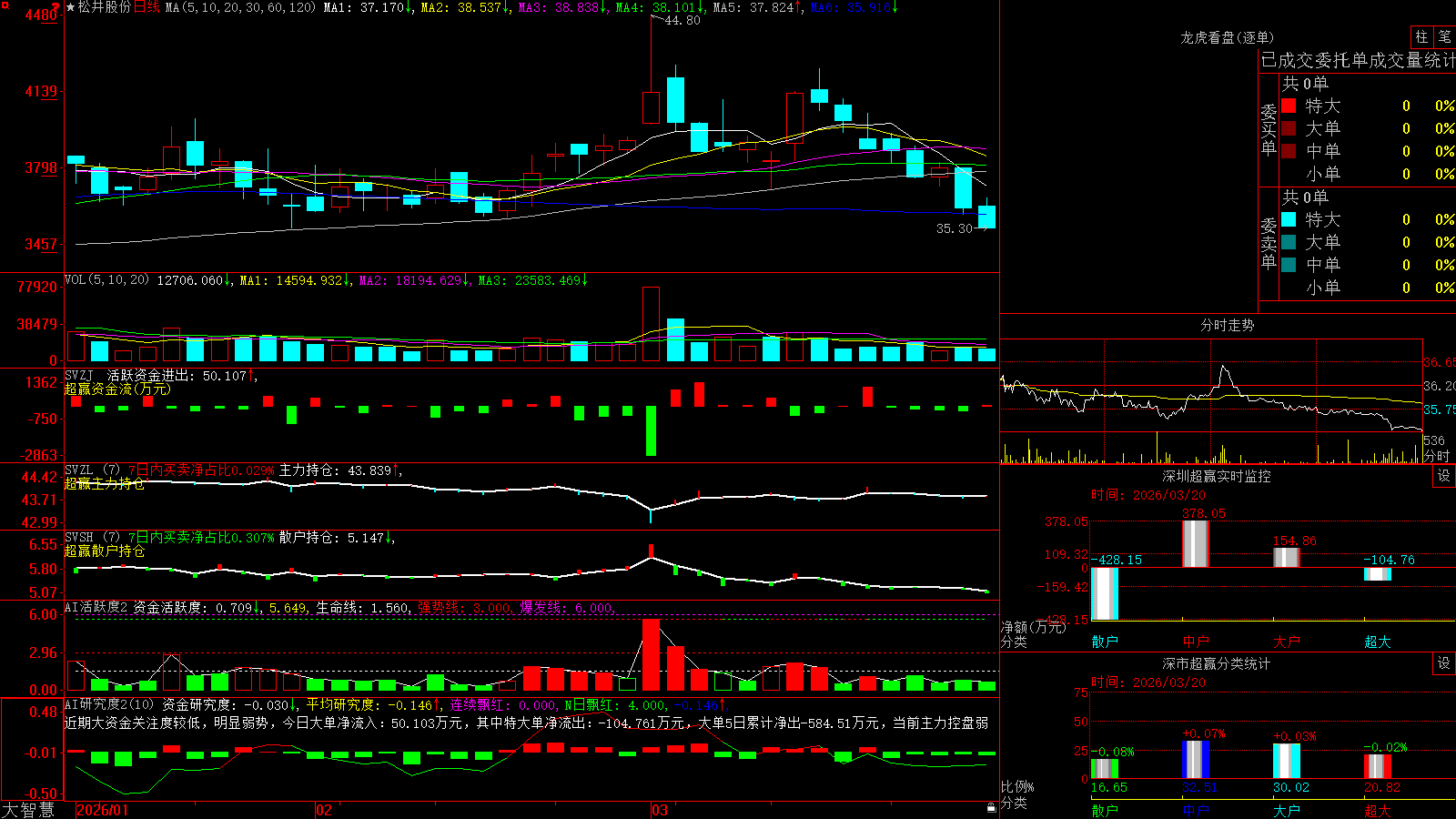1456x819 pixels.
Task: Click the tall red candlestick below 44.80
Action: (651, 107)
